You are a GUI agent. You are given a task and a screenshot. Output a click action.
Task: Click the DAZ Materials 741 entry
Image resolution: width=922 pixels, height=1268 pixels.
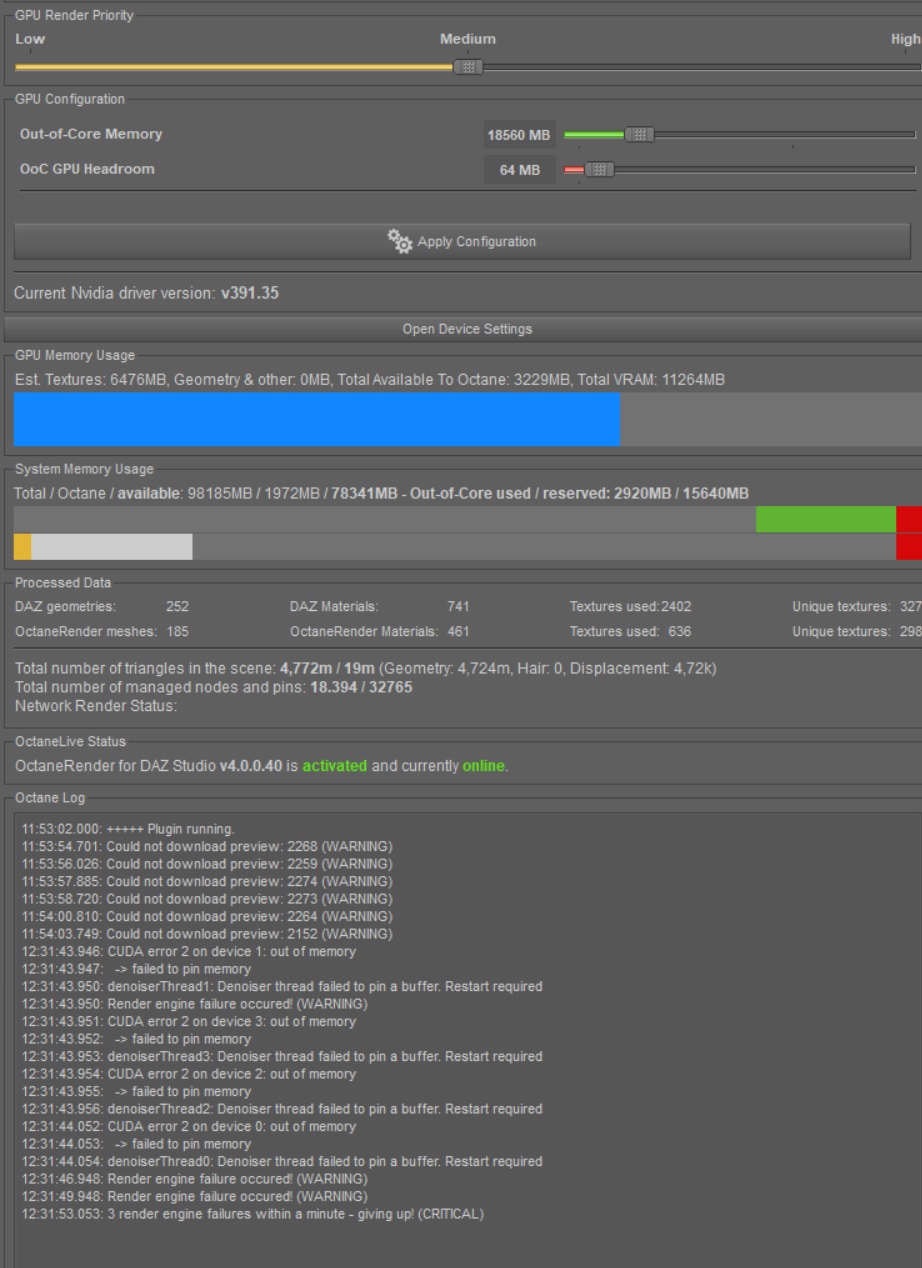[380, 606]
